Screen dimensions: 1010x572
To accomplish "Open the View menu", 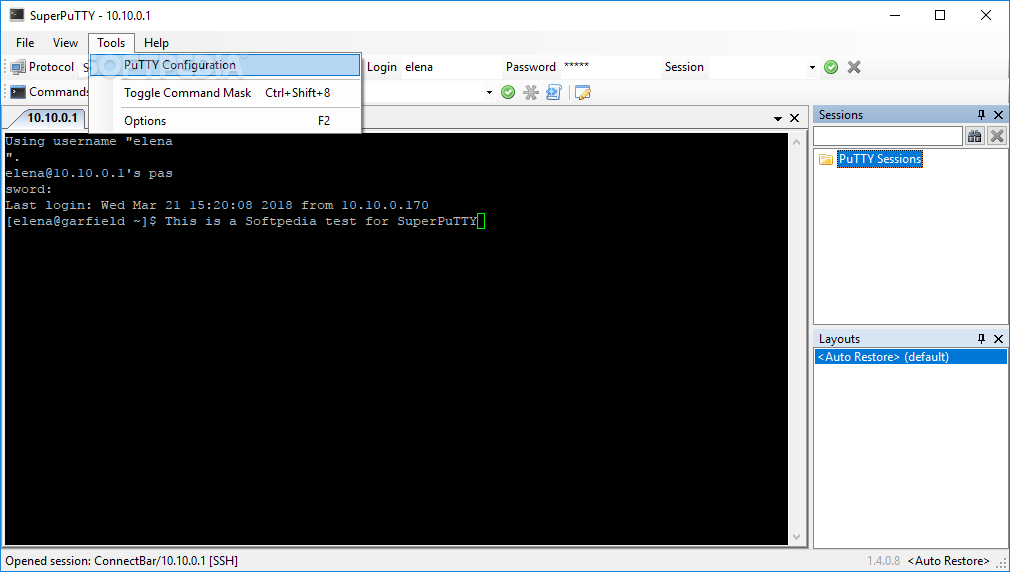I will click(65, 43).
